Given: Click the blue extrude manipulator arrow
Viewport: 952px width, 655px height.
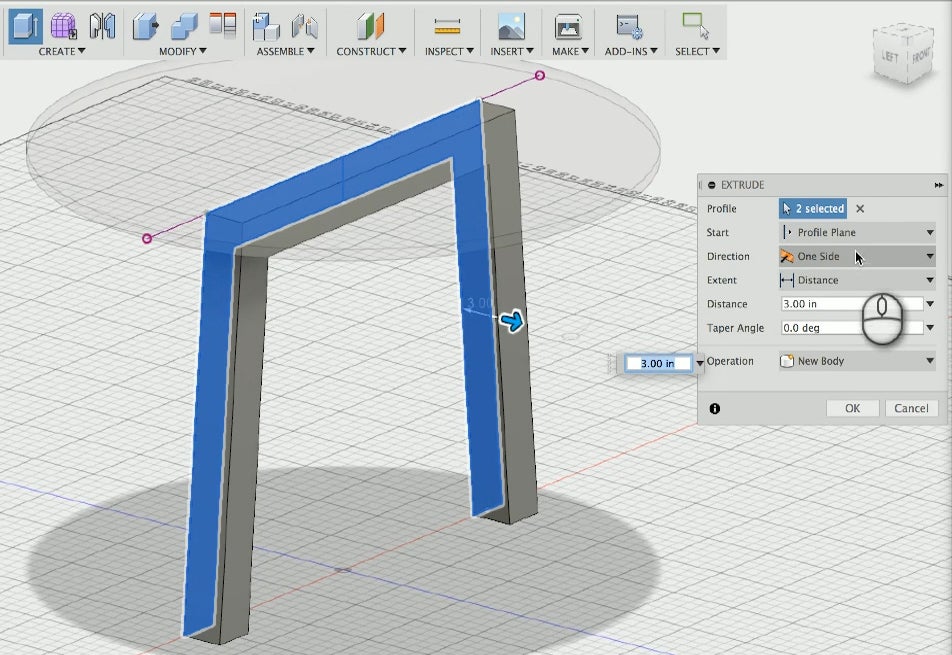Looking at the screenshot, I should (514, 321).
